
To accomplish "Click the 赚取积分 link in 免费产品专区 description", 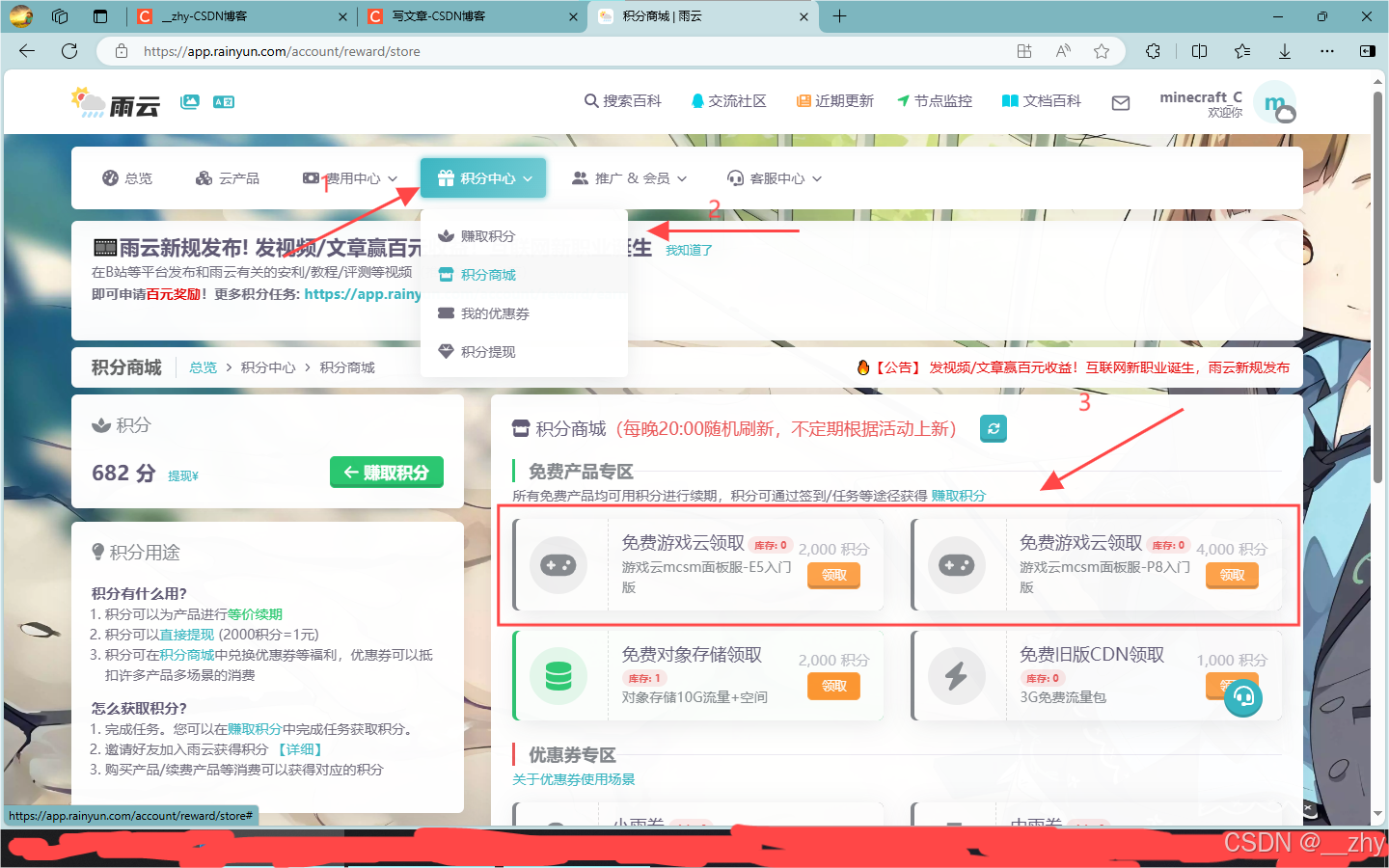I will click(x=958, y=496).
